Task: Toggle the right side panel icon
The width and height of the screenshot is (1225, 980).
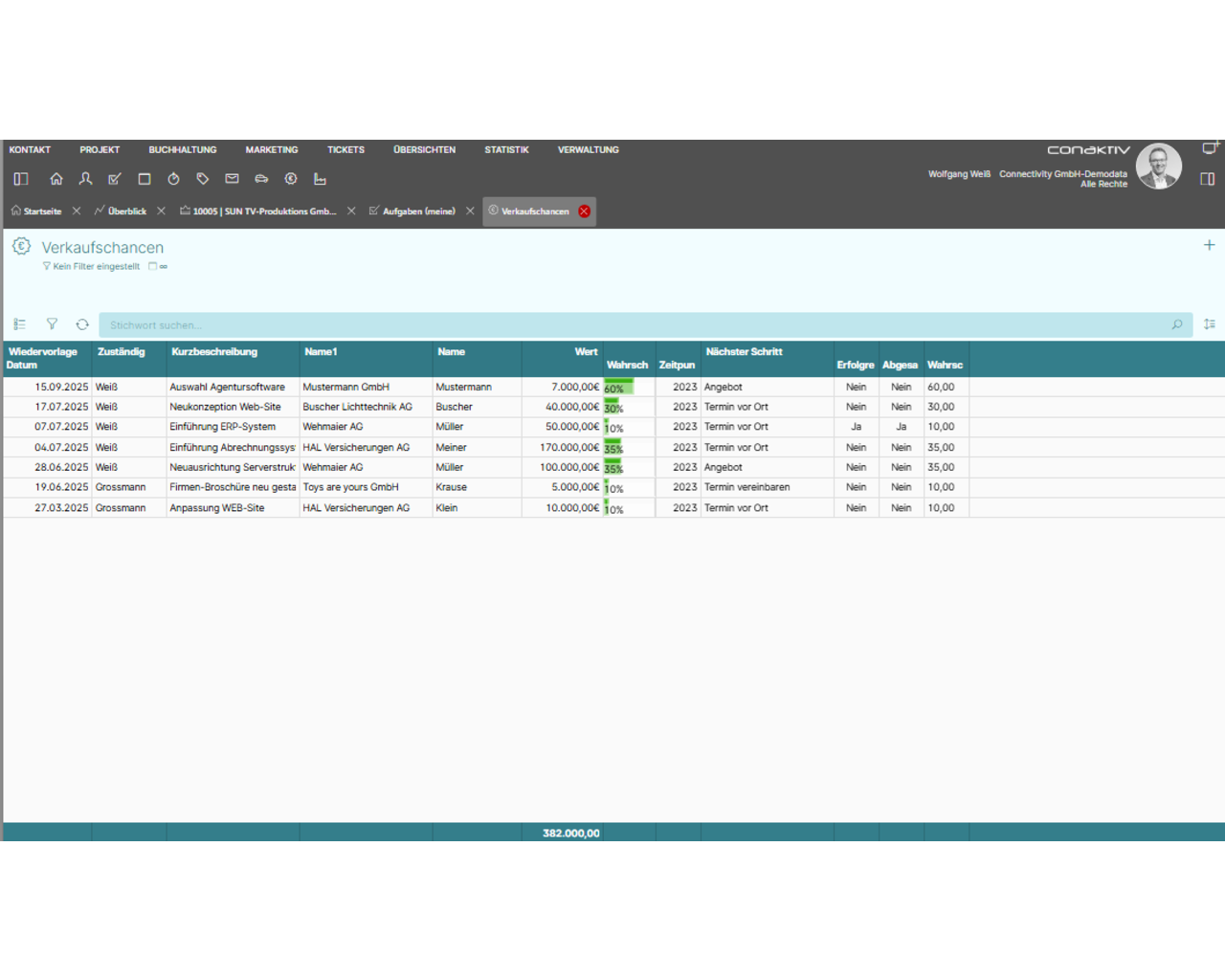Action: (1208, 179)
